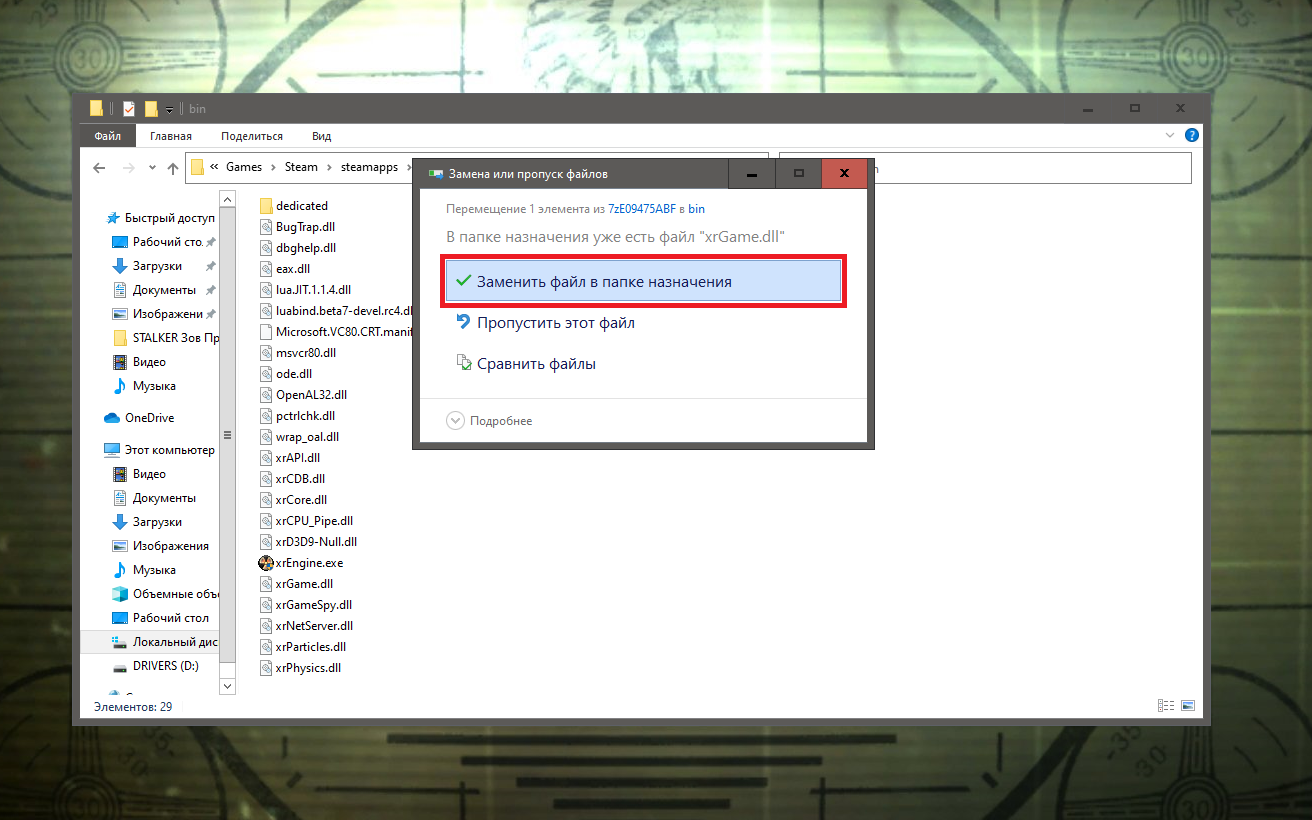Go back with the Explorer back arrow

click(99, 168)
